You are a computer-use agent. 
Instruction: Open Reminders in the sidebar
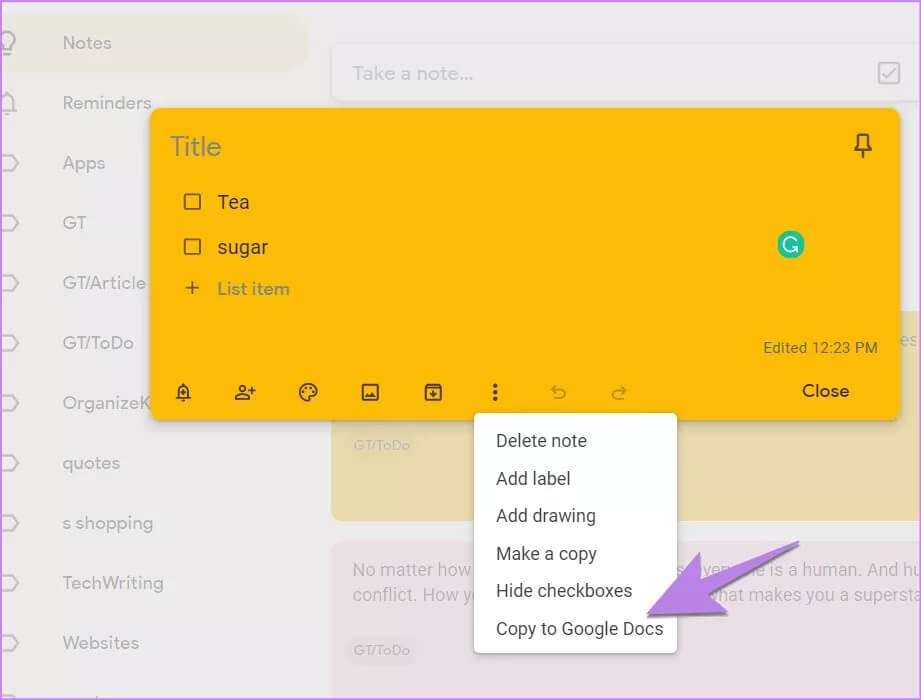(x=106, y=103)
